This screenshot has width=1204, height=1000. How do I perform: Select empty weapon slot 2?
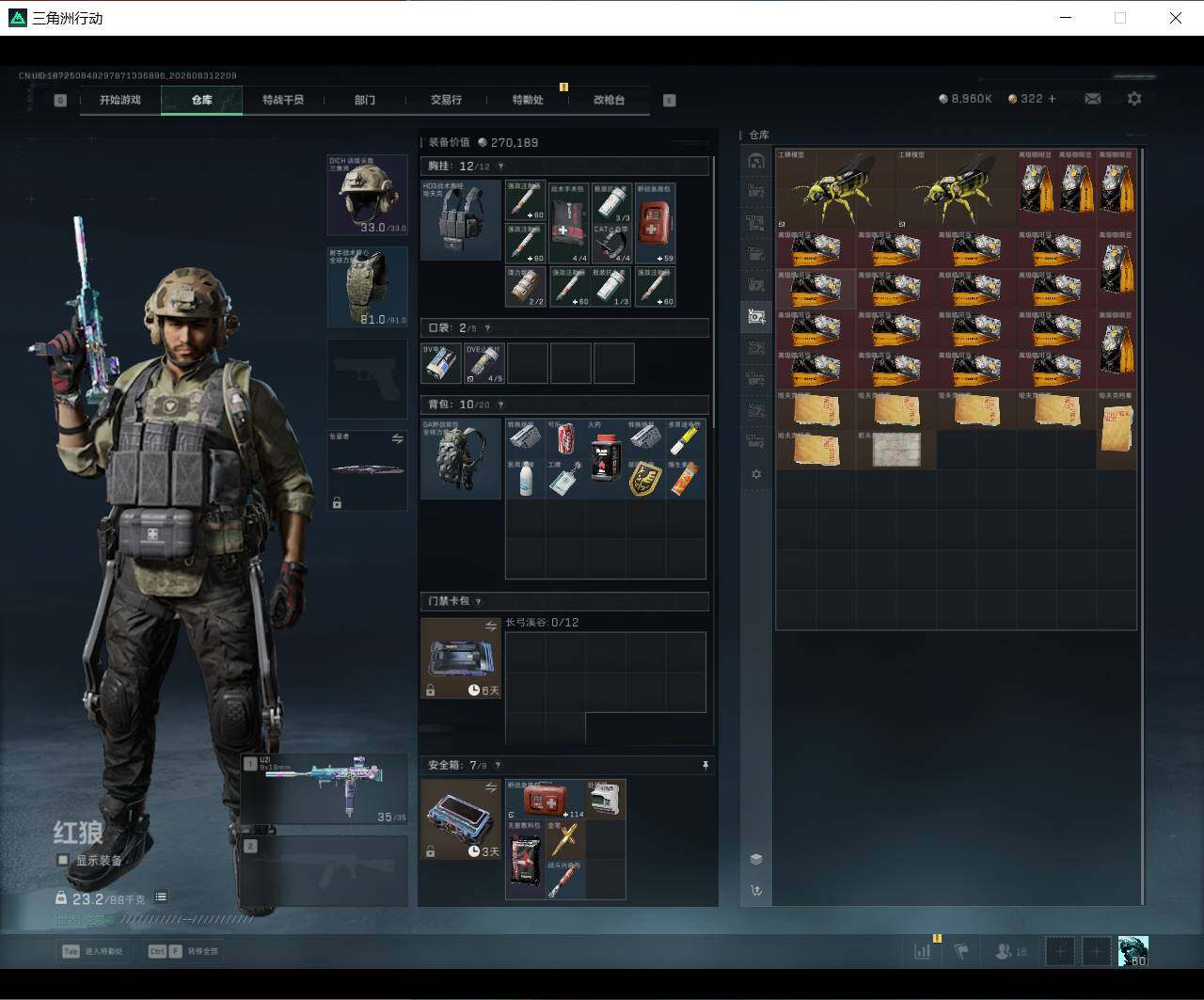(325, 872)
